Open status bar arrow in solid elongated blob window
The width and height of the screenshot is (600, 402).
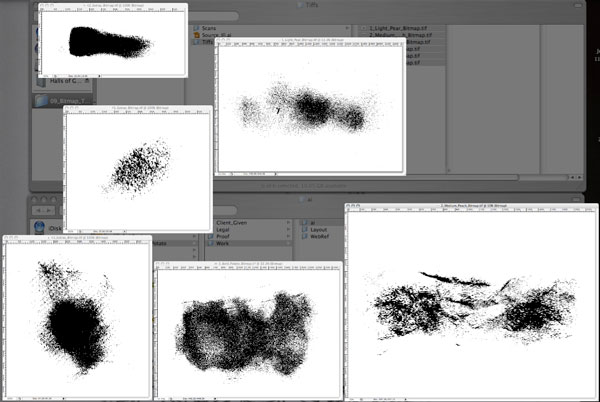pyautogui.click(x=99, y=76)
